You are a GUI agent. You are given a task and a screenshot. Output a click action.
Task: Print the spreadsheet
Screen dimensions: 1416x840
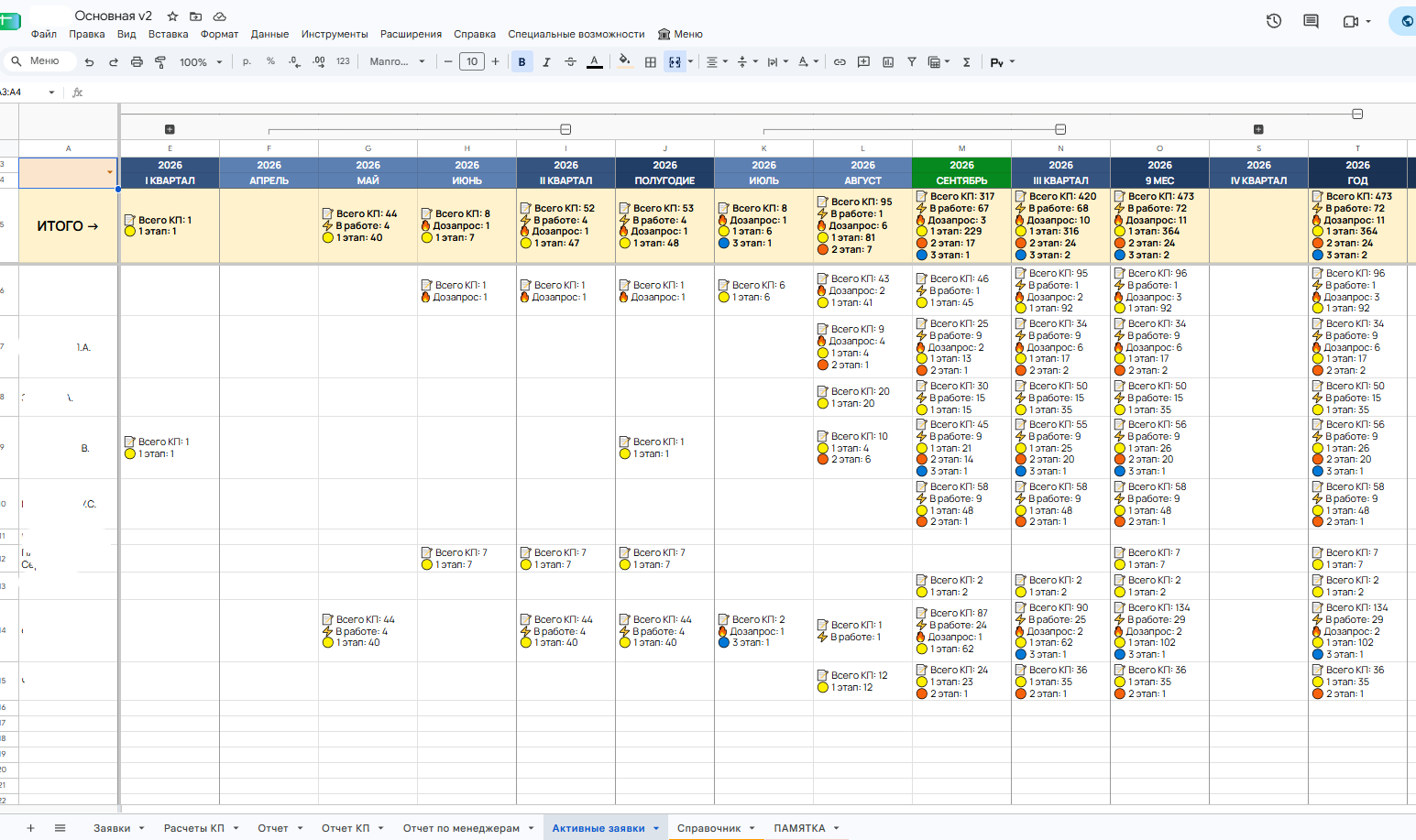click(137, 62)
